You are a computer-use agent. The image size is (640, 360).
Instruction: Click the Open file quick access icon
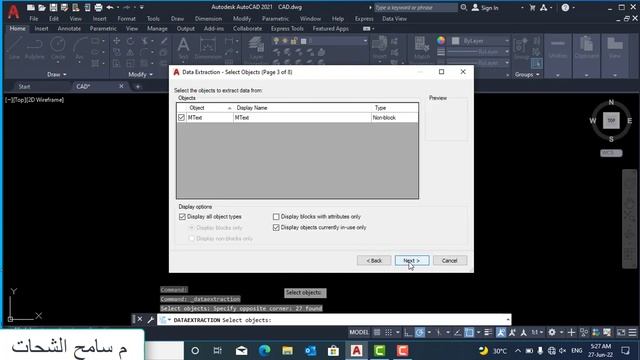[42, 7]
